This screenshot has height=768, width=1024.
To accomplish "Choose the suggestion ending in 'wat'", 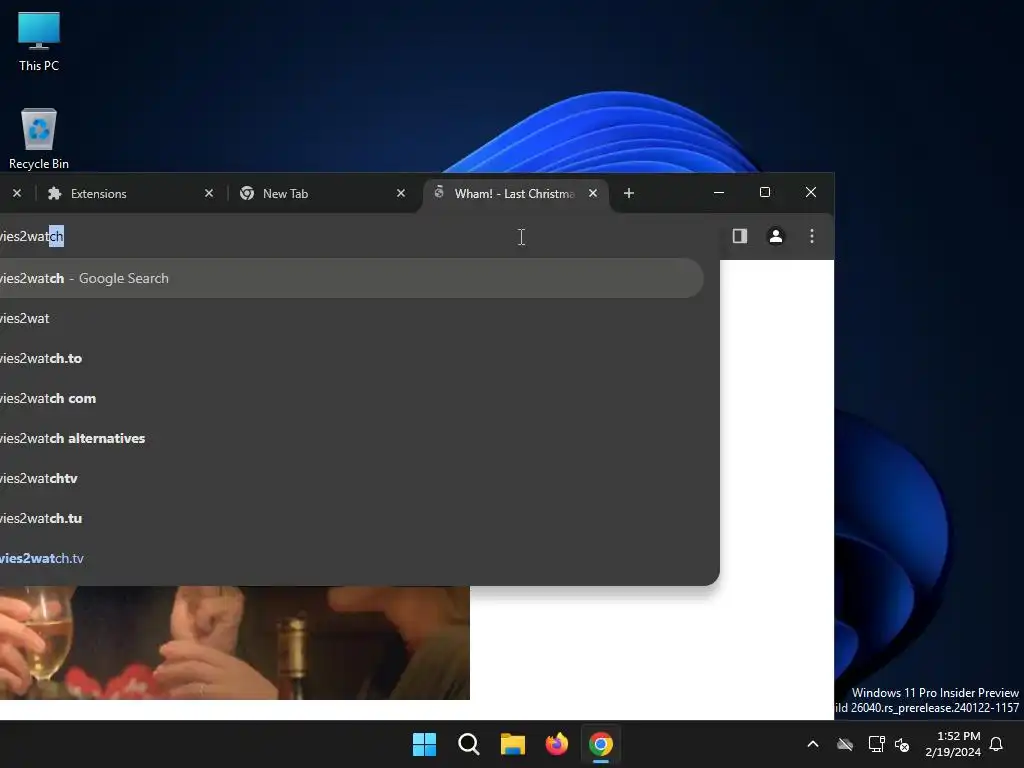I will pyautogui.click(x=351, y=318).
